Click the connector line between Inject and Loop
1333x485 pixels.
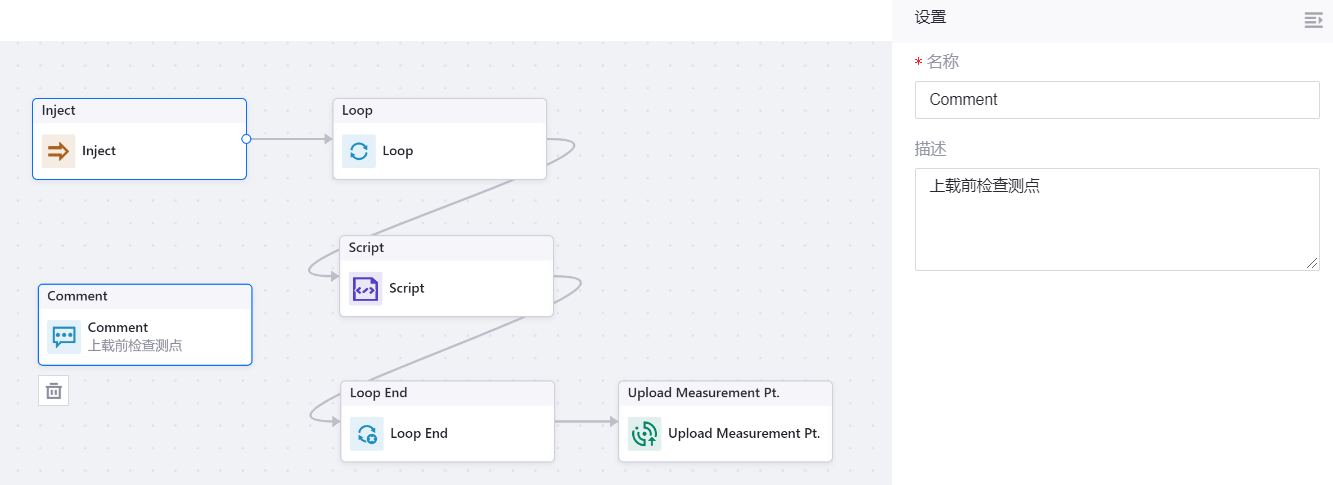[x=290, y=139]
